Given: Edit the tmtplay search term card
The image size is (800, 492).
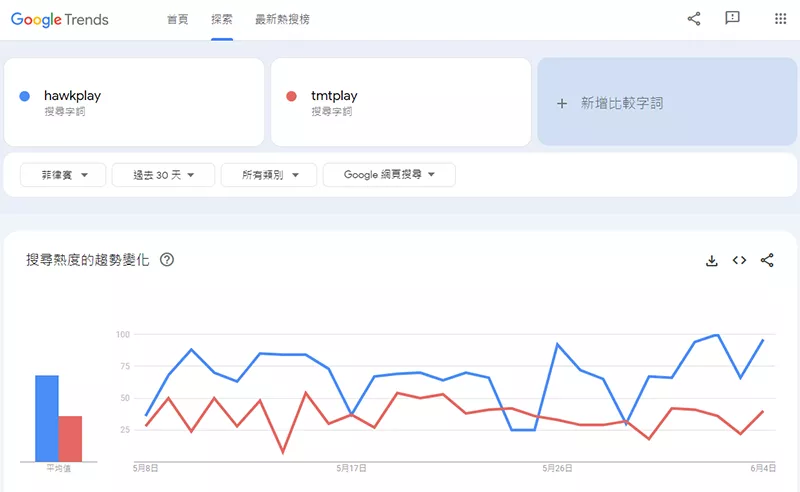Looking at the screenshot, I should coord(401,102).
